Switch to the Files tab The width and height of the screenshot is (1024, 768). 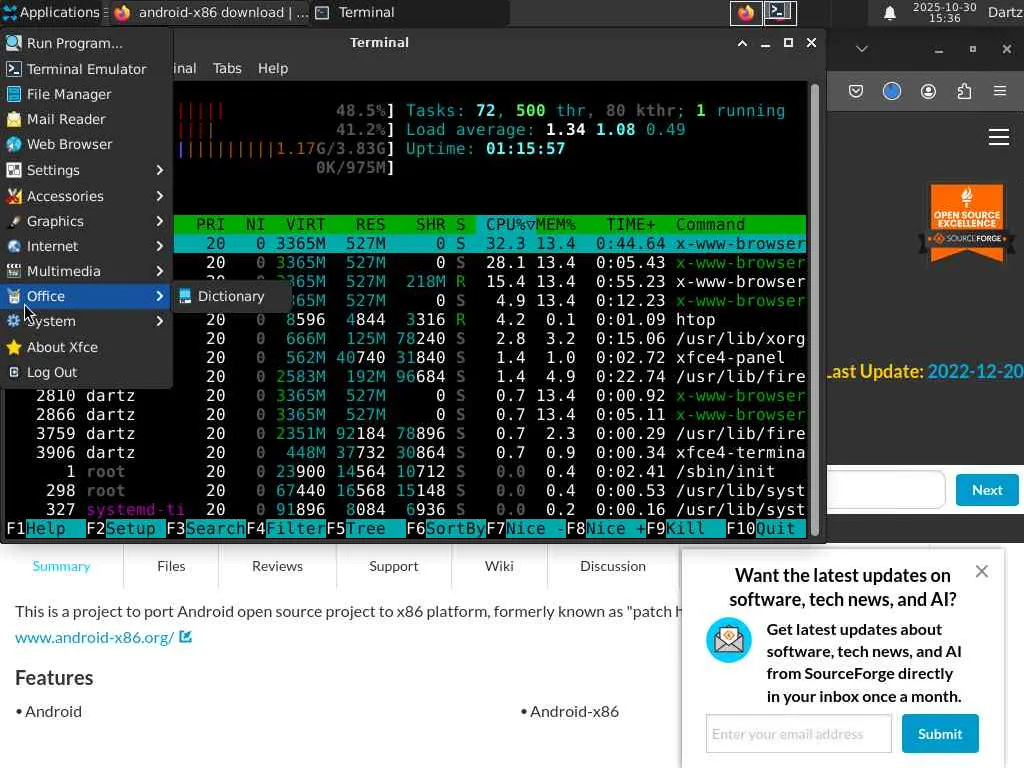171,566
